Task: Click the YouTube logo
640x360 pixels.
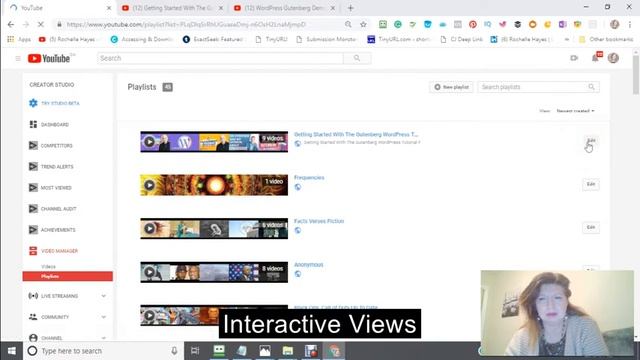Action: pos(49,58)
